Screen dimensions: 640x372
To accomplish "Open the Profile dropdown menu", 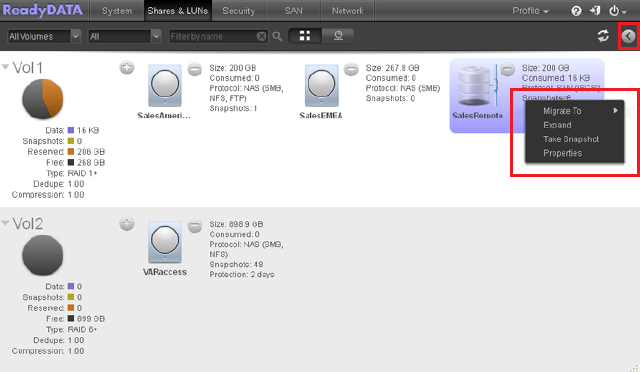I will pyautogui.click(x=530, y=11).
